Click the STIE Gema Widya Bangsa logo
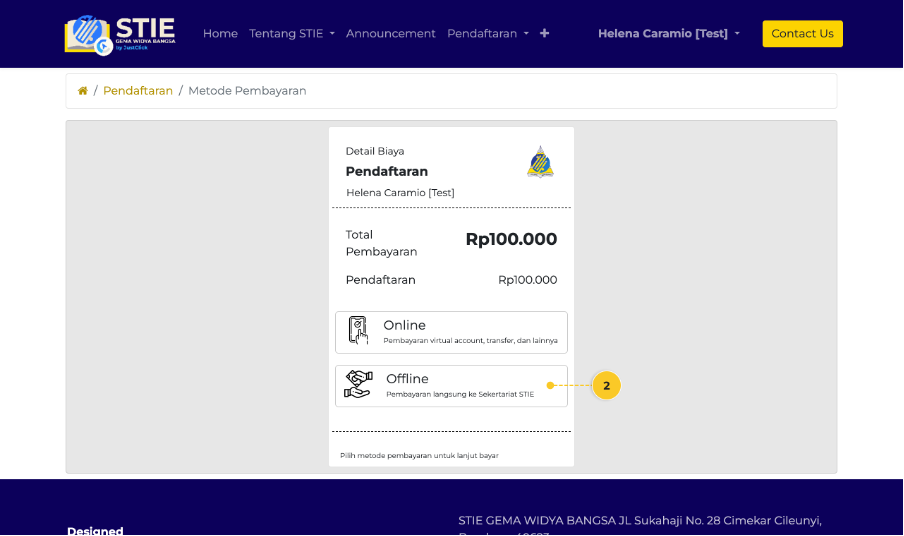 [x=120, y=33]
